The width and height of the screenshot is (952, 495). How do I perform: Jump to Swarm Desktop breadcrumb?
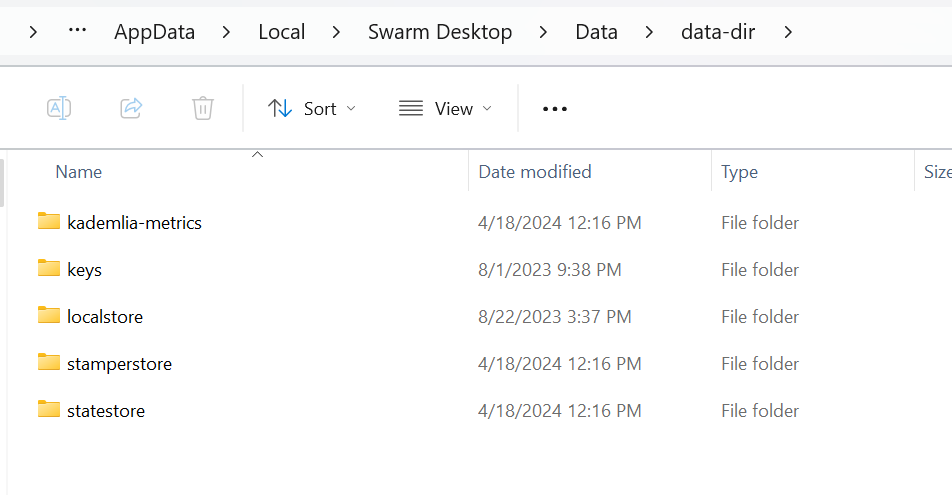click(440, 32)
